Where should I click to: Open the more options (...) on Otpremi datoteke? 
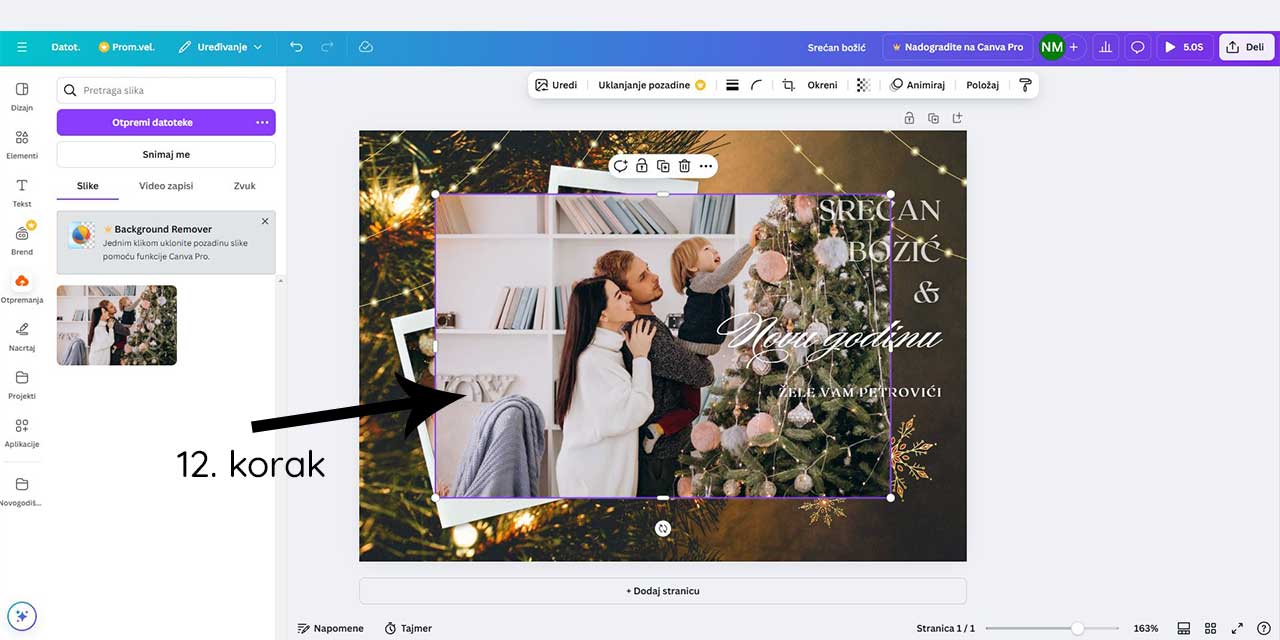262,122
